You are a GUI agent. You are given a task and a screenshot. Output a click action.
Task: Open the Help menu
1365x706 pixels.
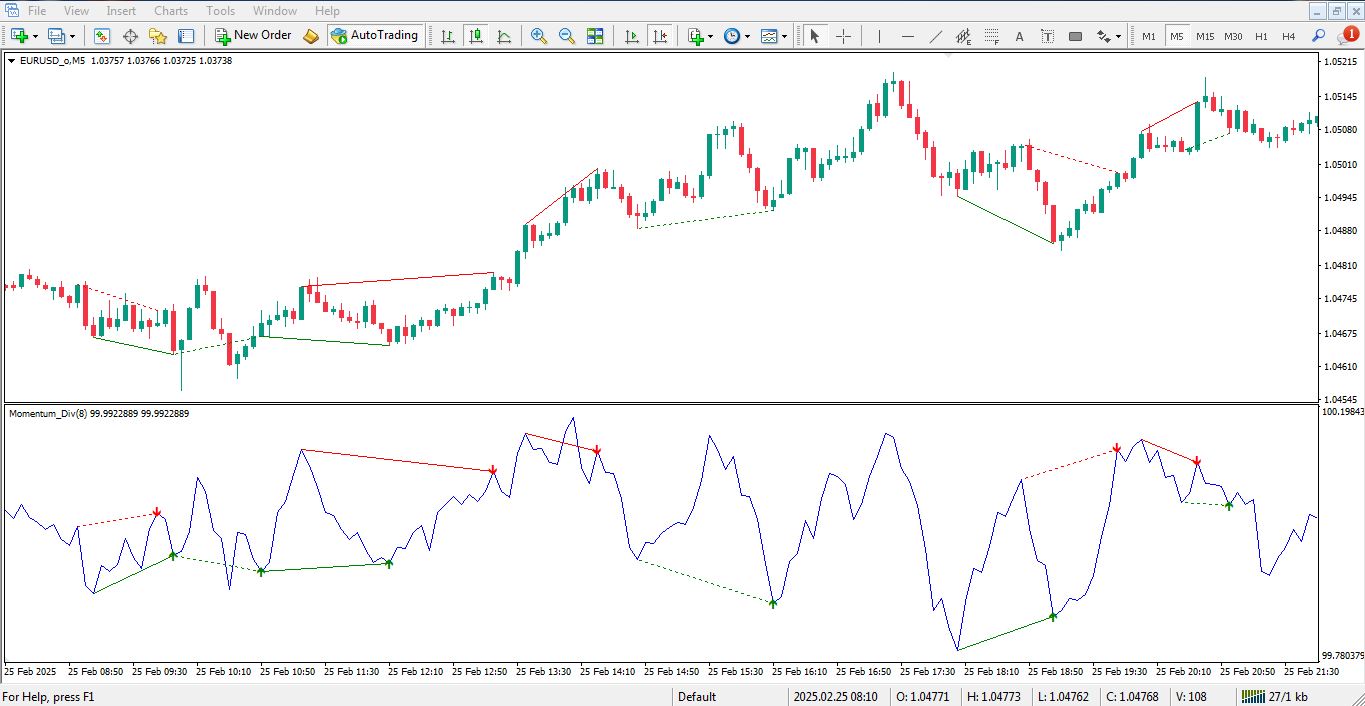327,11
